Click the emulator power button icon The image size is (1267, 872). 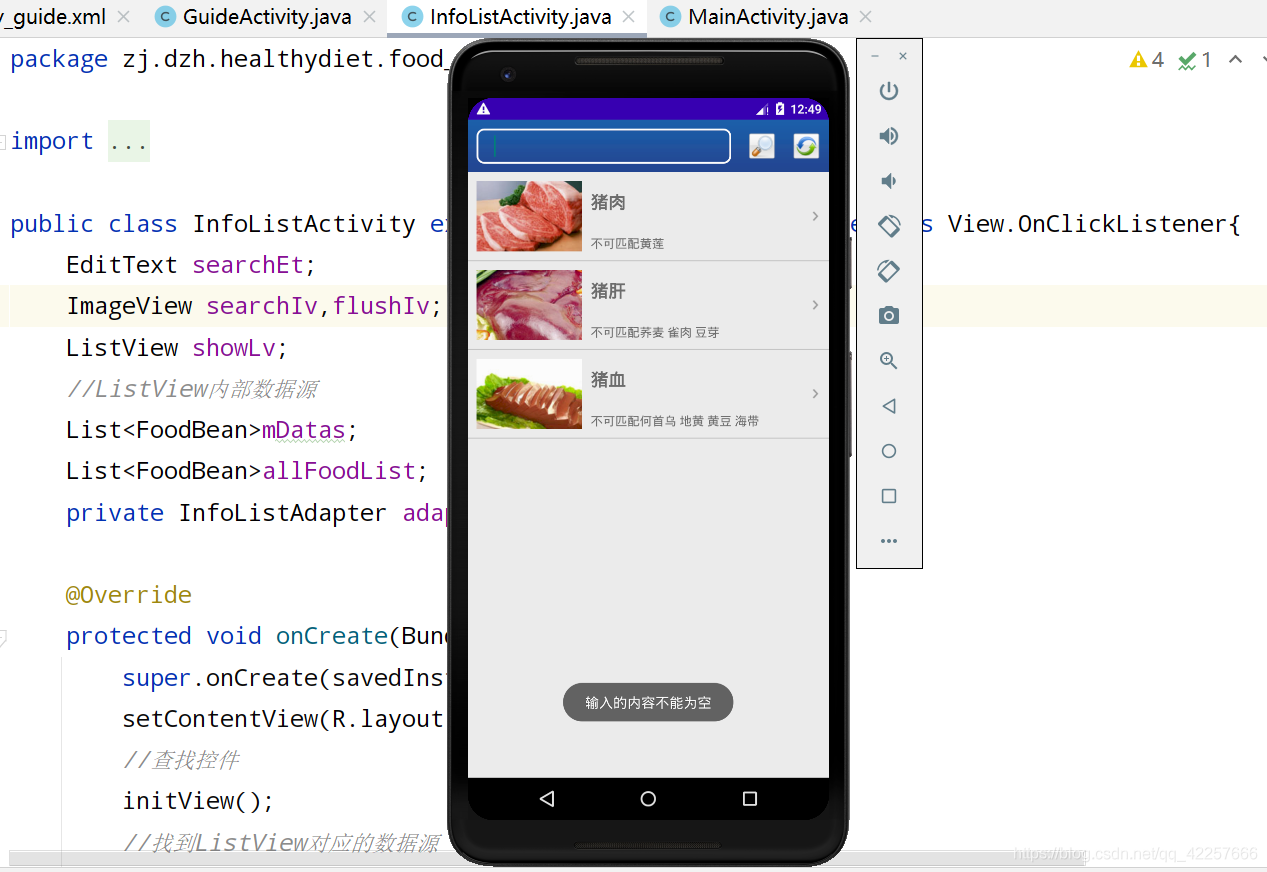pyautogui.click(x=888, y=91)
